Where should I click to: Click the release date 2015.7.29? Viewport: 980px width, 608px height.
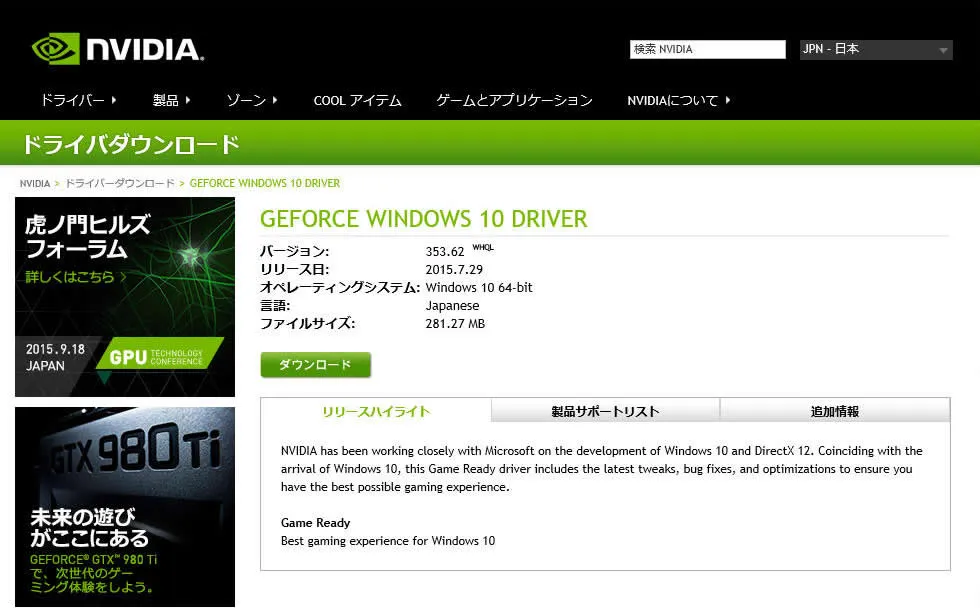(x=454, y=269)
